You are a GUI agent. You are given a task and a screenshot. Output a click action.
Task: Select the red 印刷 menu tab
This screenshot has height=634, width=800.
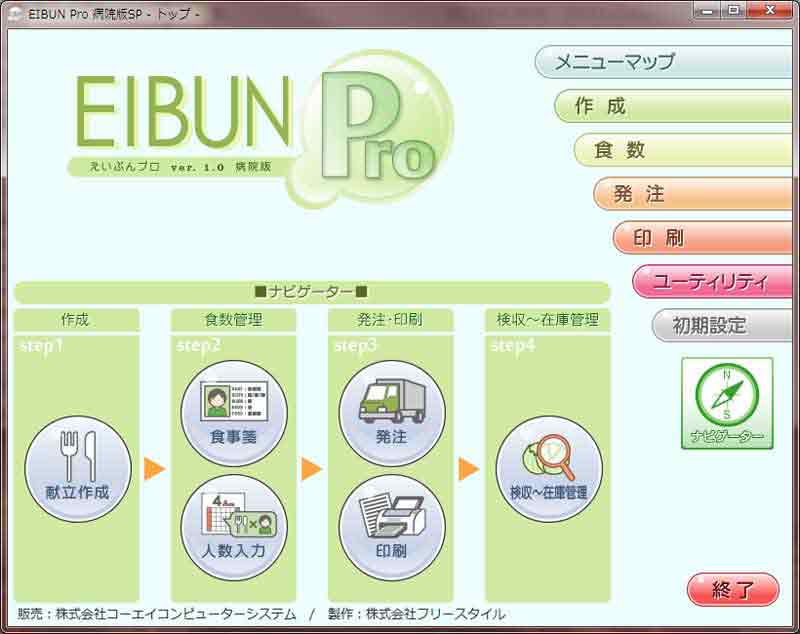tap(703, 238)
